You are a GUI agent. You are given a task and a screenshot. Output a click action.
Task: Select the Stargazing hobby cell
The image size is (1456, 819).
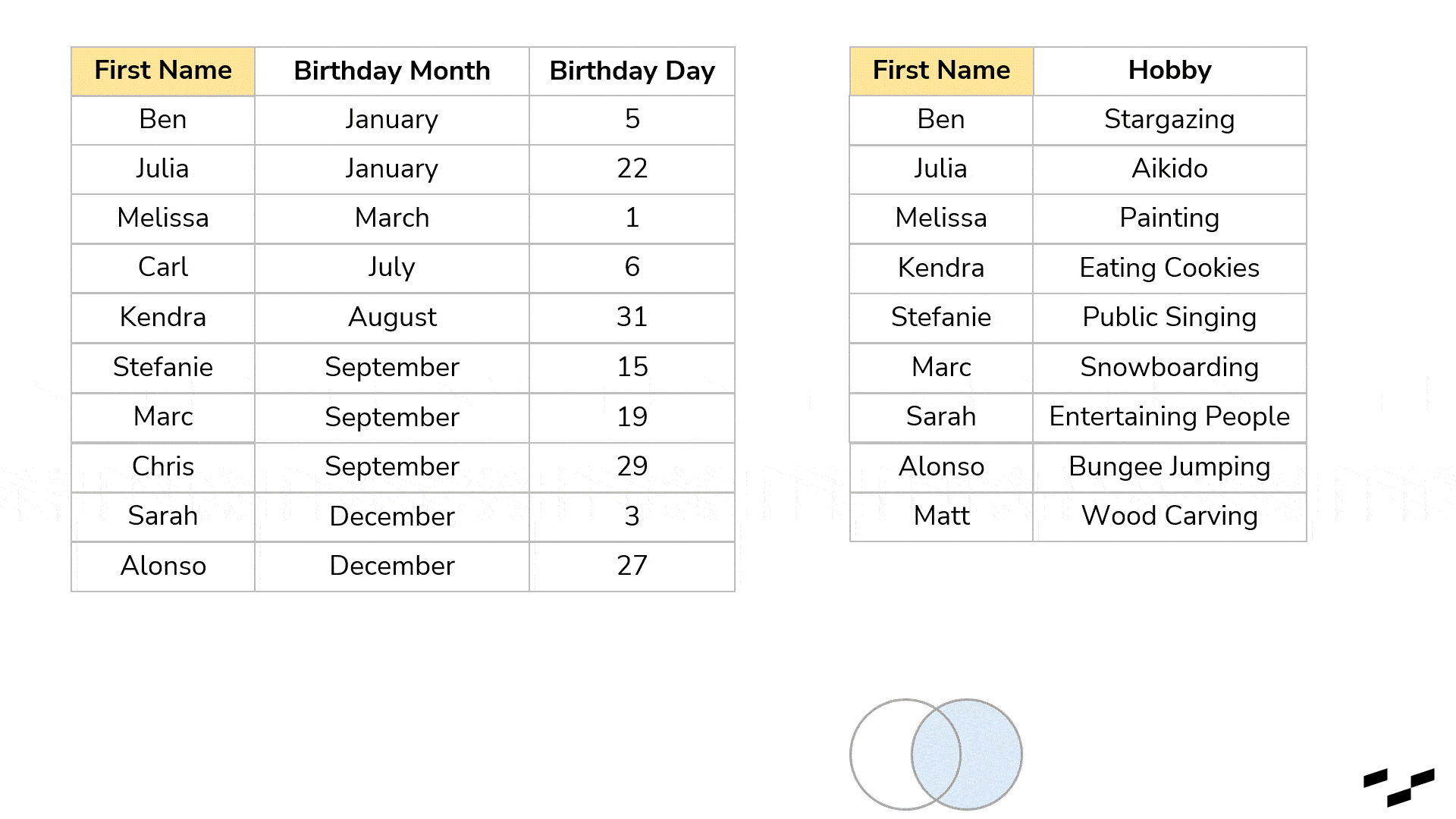click(x=1169, y=120)
